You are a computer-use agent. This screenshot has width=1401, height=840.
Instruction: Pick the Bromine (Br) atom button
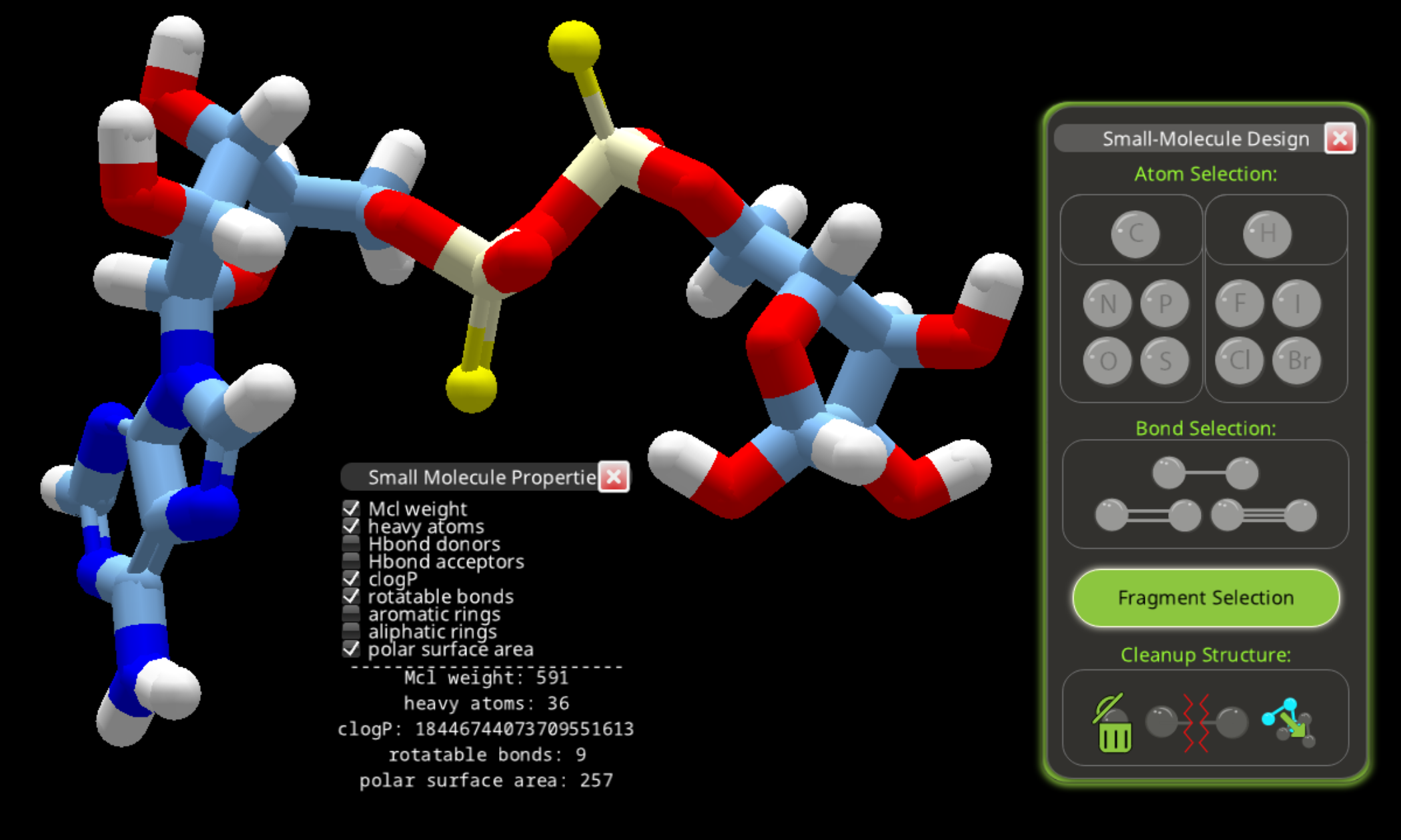click(1297, 361)
